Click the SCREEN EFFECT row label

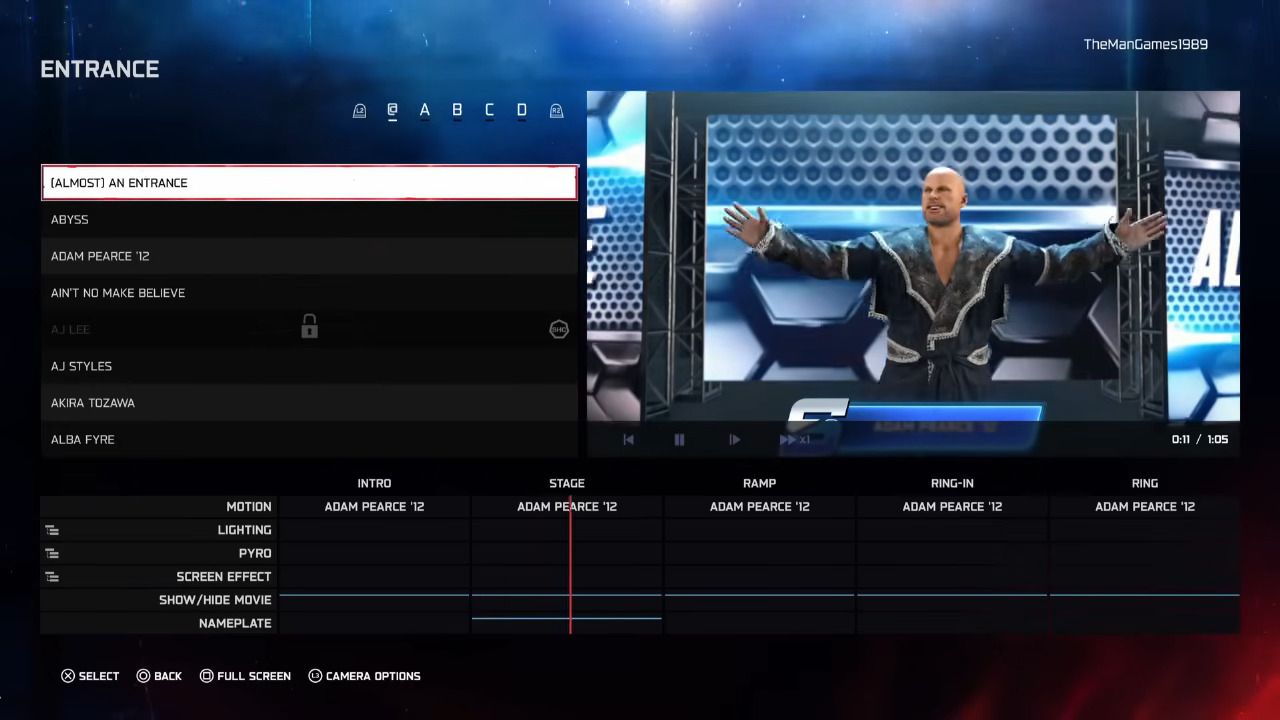point(224,577)
